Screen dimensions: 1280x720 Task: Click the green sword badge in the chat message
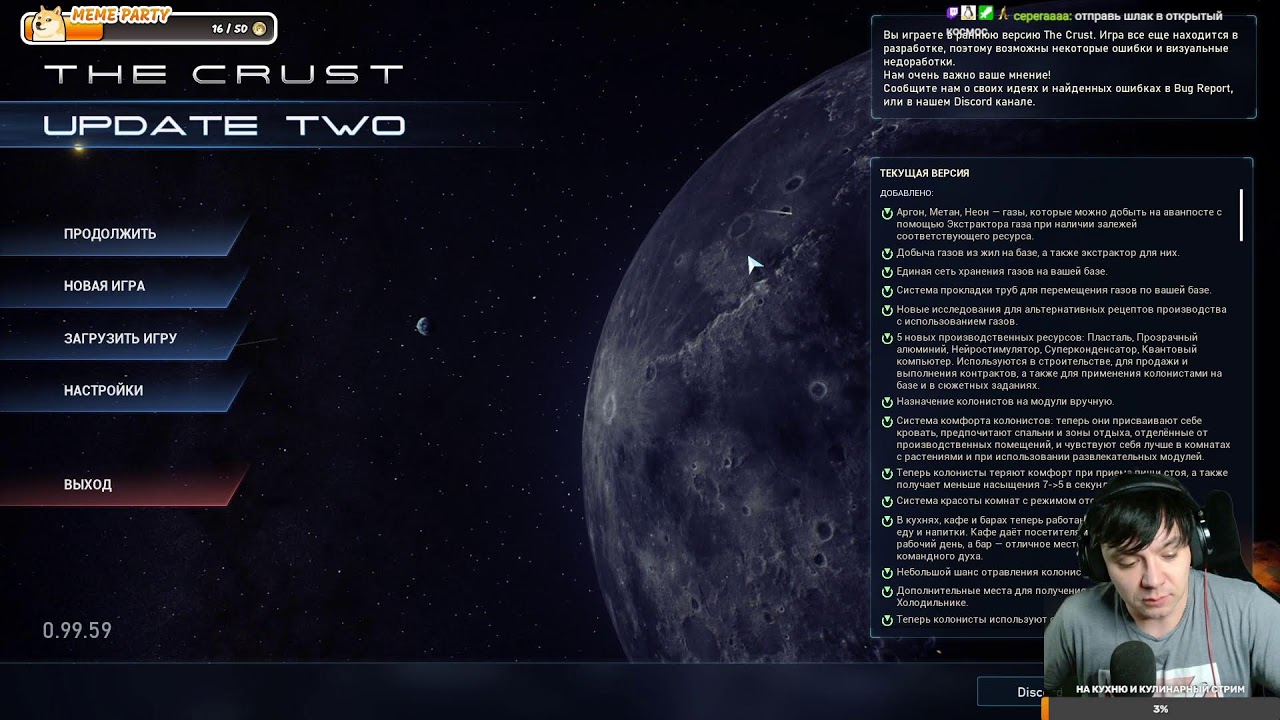coord(985,13)
